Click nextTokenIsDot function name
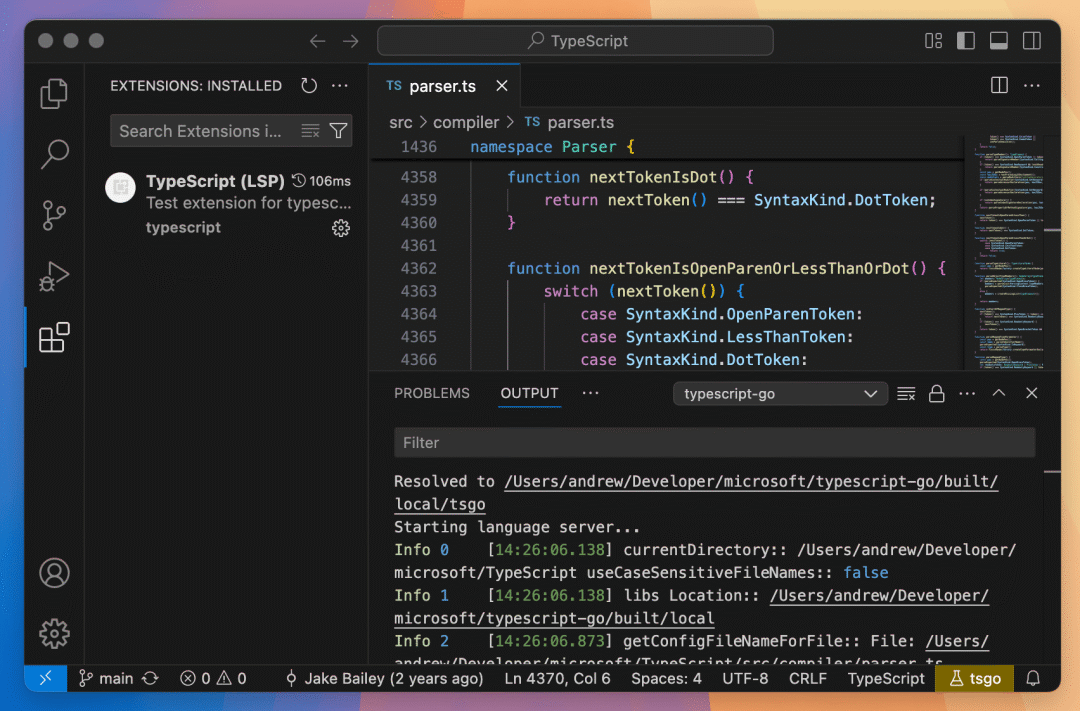The image size is (1080, 711). pos(653,177)
